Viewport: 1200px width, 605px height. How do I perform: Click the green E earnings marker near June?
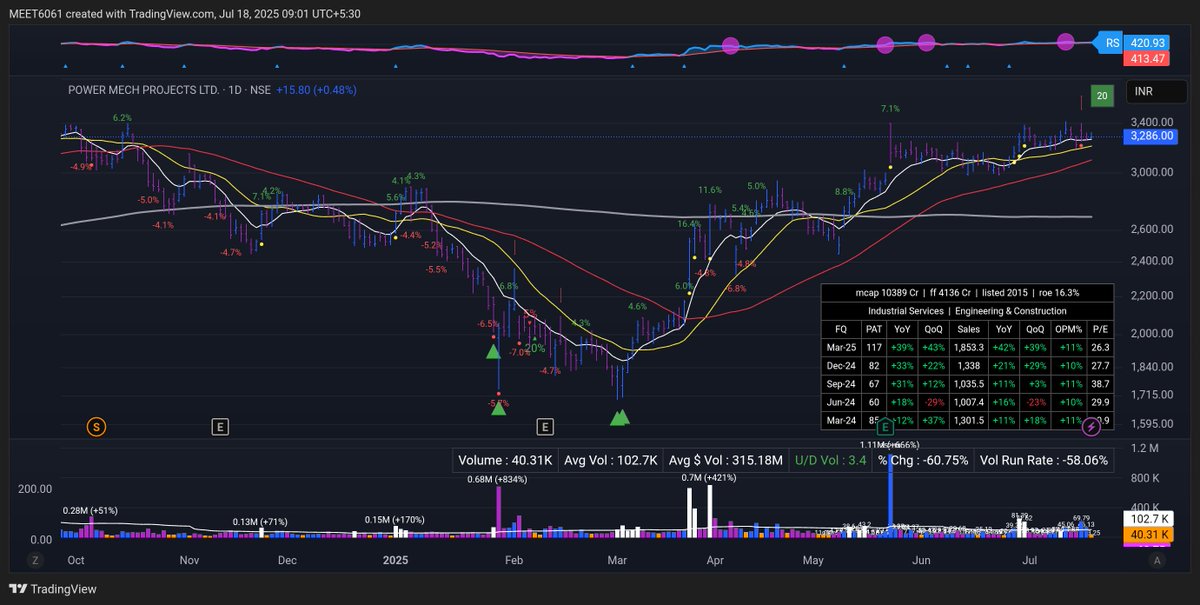885,427
